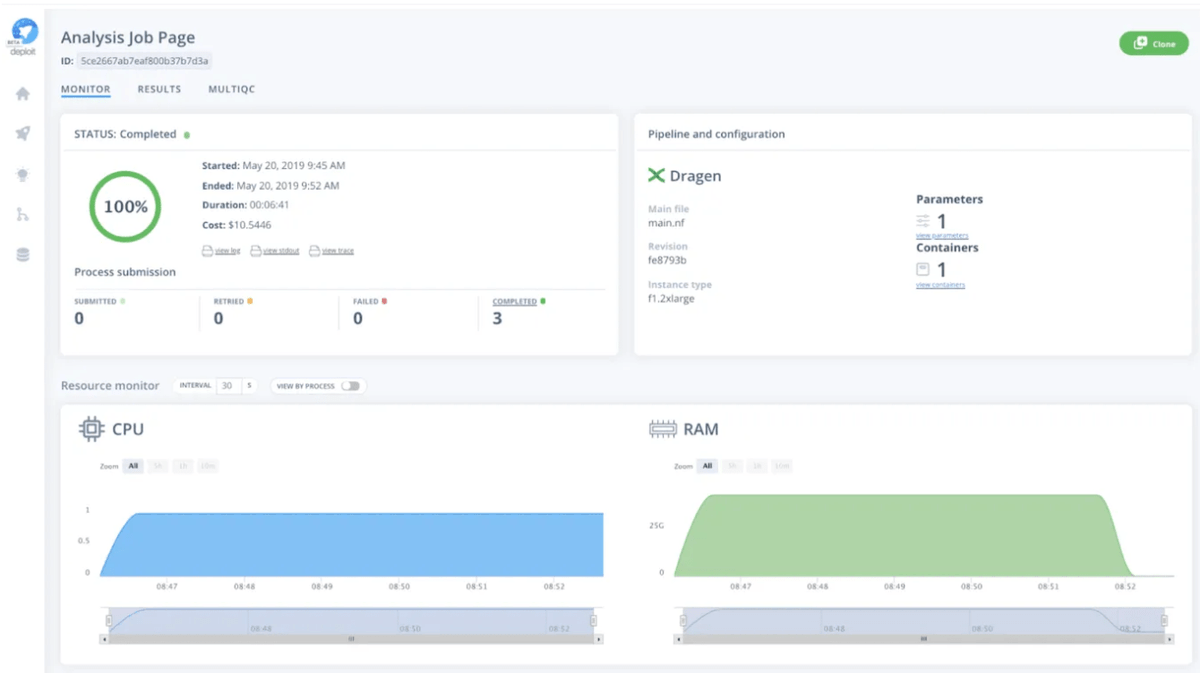Click the Parameters sliders icon
Image resolution: width=1200 pixels, height=673 pixels.
pyautogui.click(x=923, y=221)
